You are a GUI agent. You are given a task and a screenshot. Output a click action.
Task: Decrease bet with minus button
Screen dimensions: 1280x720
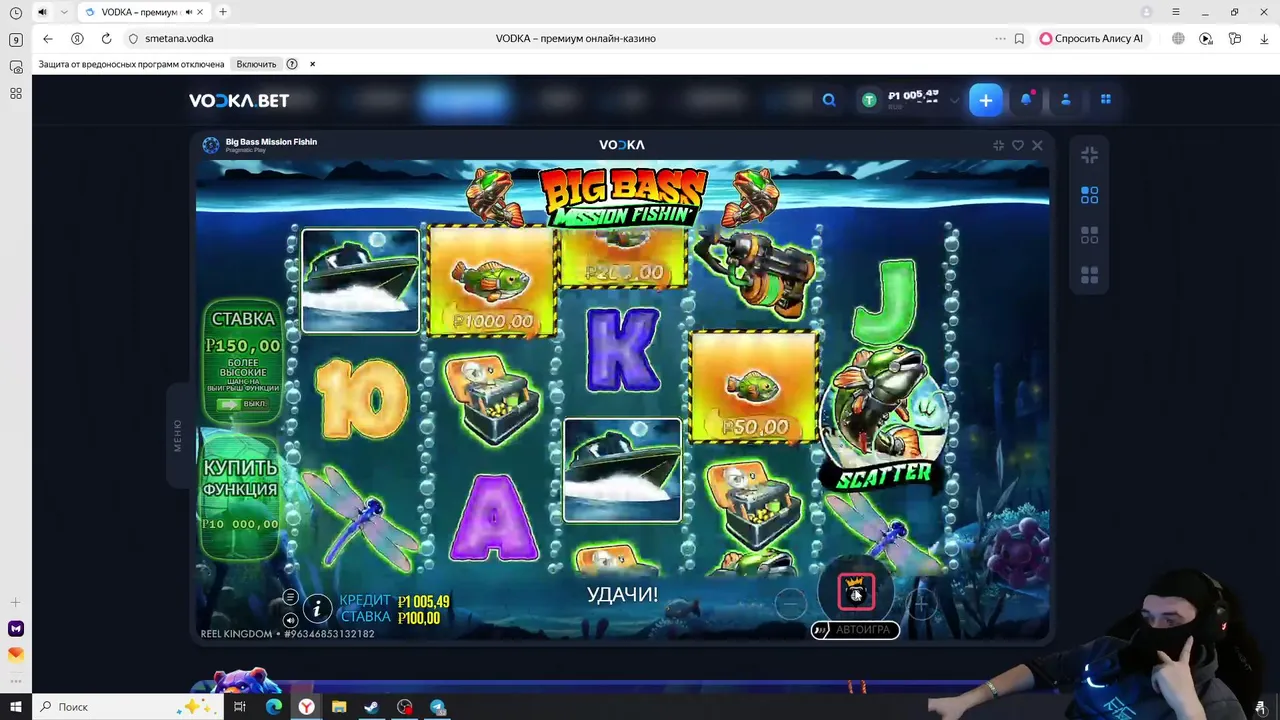coord(790,603)
